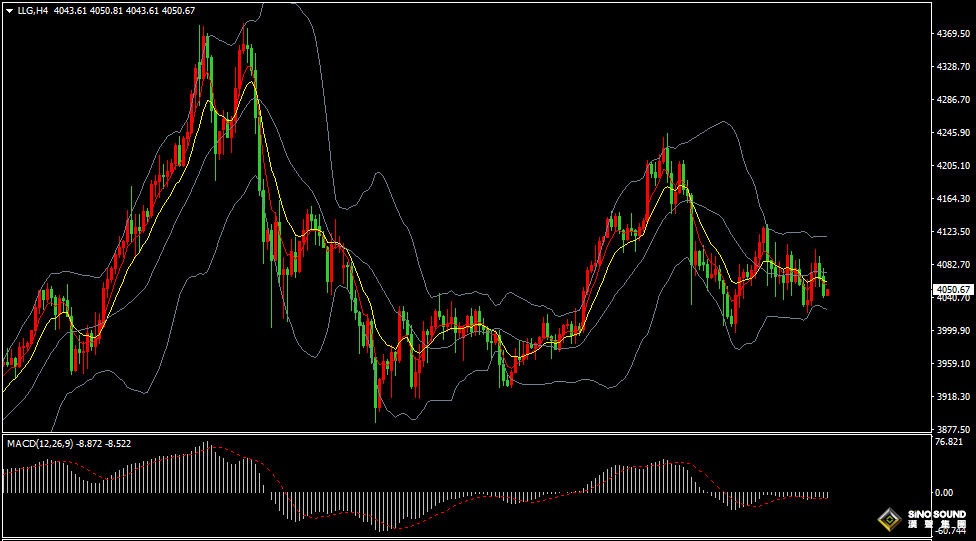This screenshot has width=976, height=541.
Task: Click the 3959.10 price axis label
Action: point(952,364)
